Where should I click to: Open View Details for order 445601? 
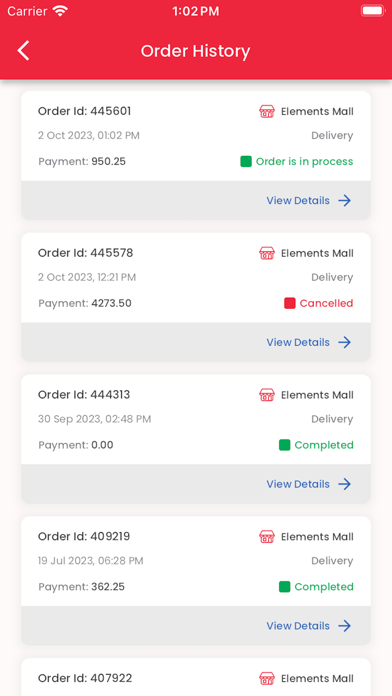point(298,201)
